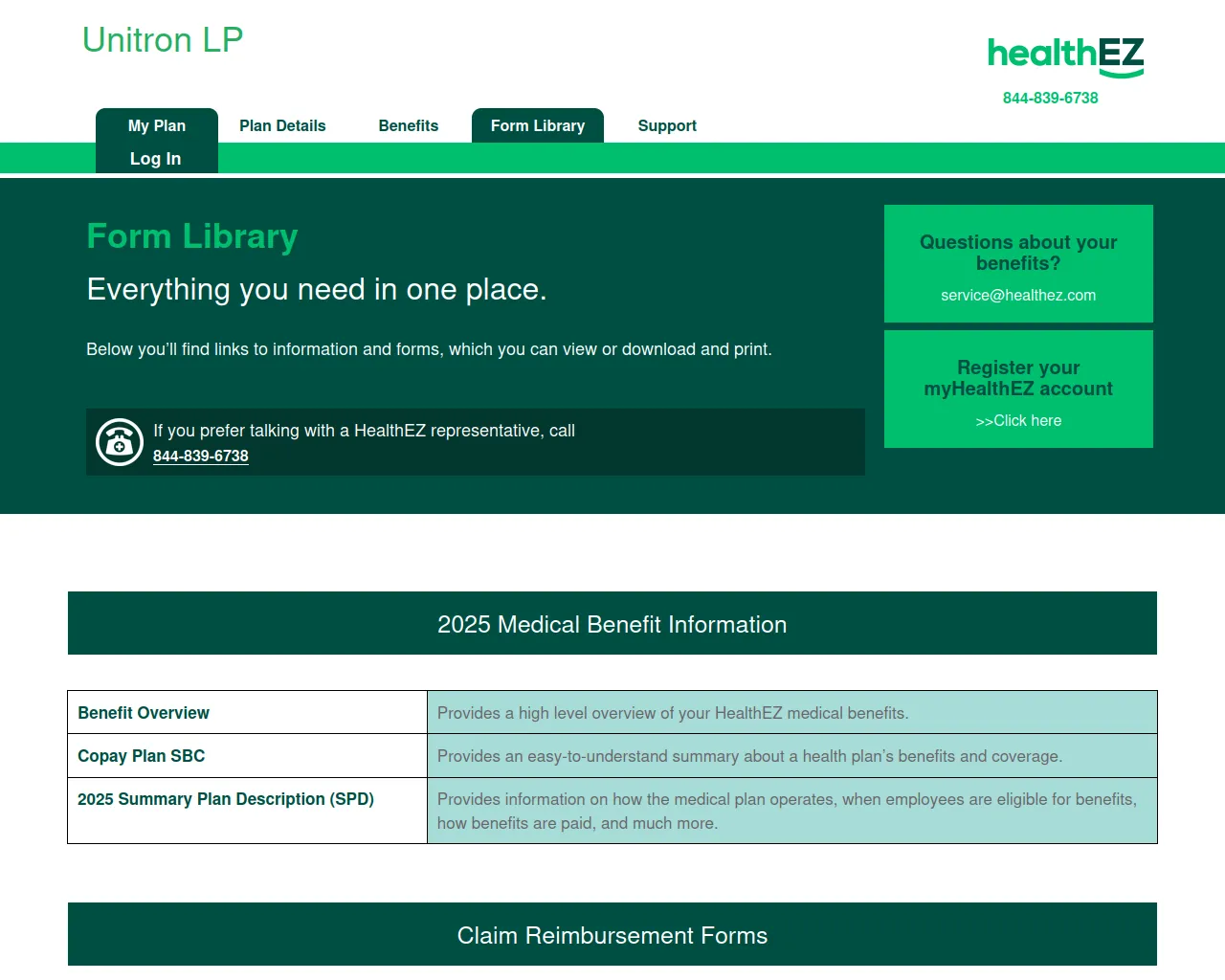Click the Unitron LP site title
Screen dimensions: 1225x980
point(163,40)
